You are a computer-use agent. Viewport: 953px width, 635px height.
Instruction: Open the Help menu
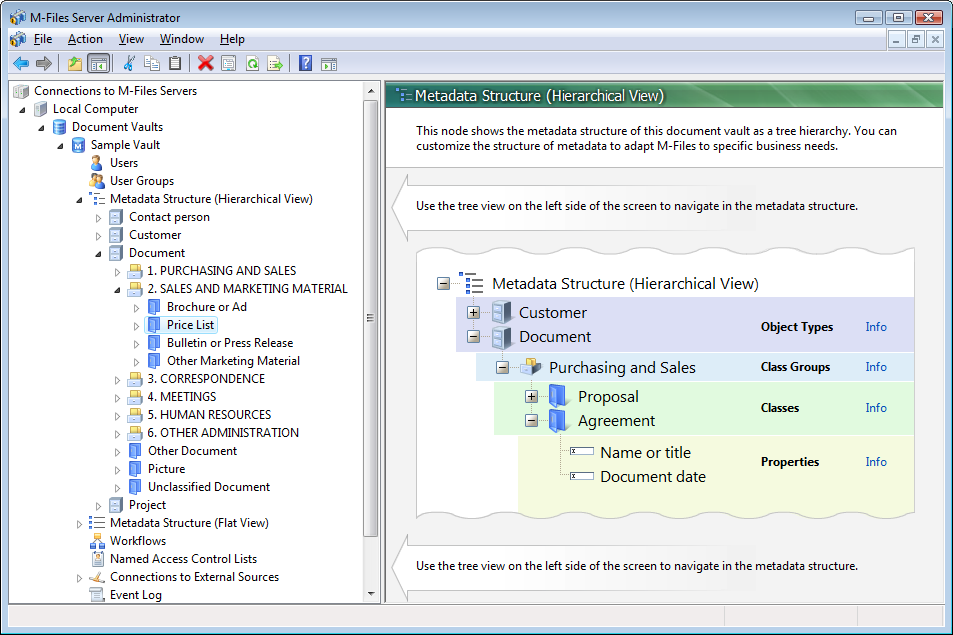point(232,39)
